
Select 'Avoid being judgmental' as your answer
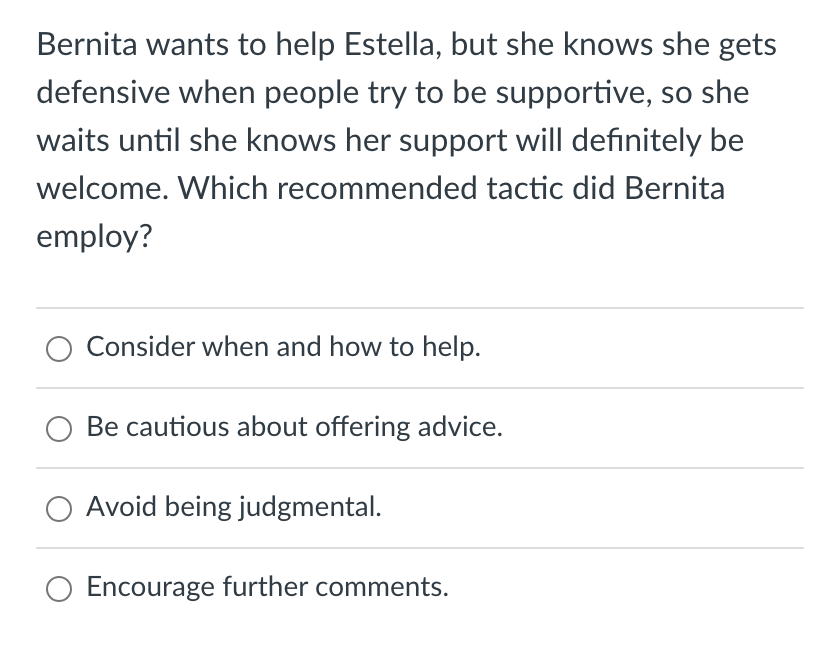pos(59,509)
